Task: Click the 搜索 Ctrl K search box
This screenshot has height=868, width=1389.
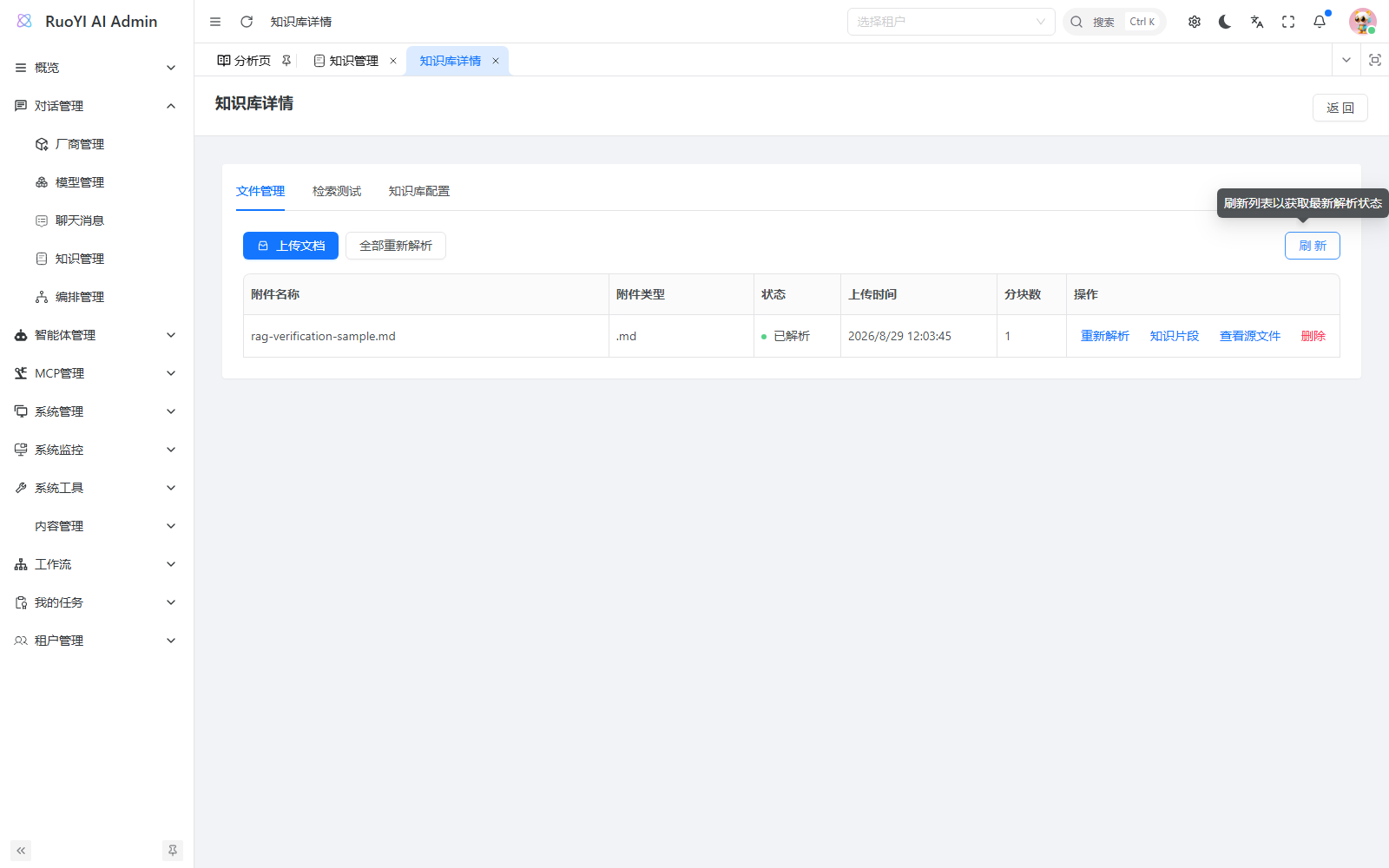Action: [x=1115, y=22]
